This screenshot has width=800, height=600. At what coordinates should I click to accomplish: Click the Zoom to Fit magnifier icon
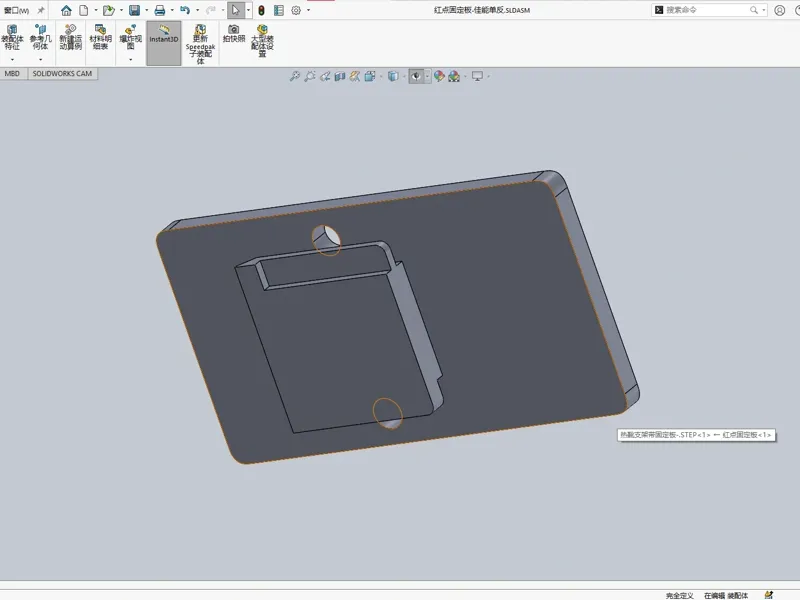294,77
